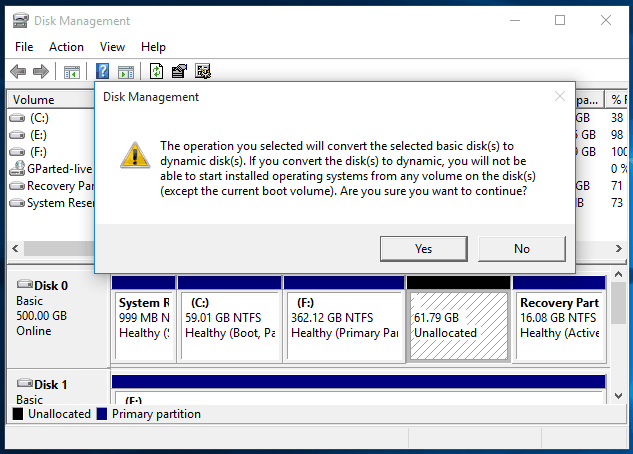Confirm conversion with the Yes button

point(424,249)
